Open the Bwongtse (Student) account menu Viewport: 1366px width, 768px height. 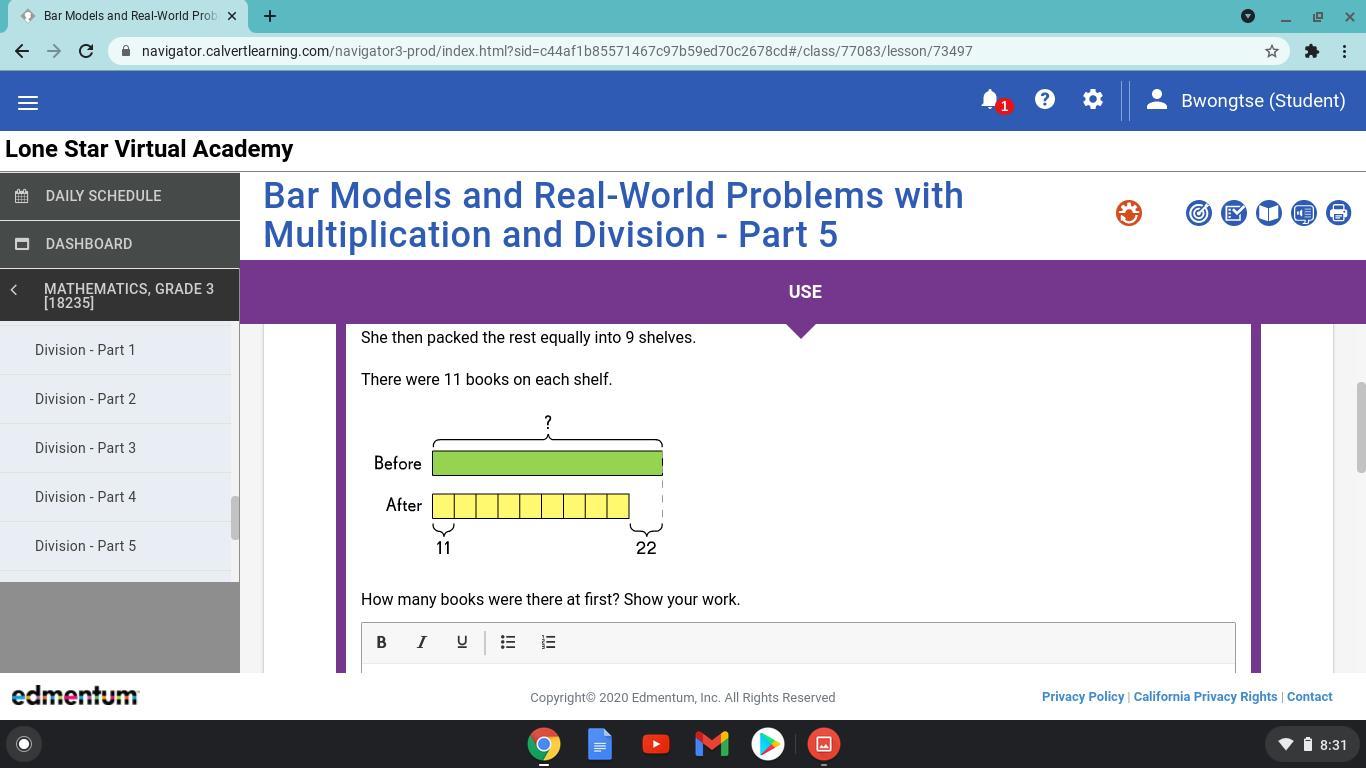pos(1246,101)
